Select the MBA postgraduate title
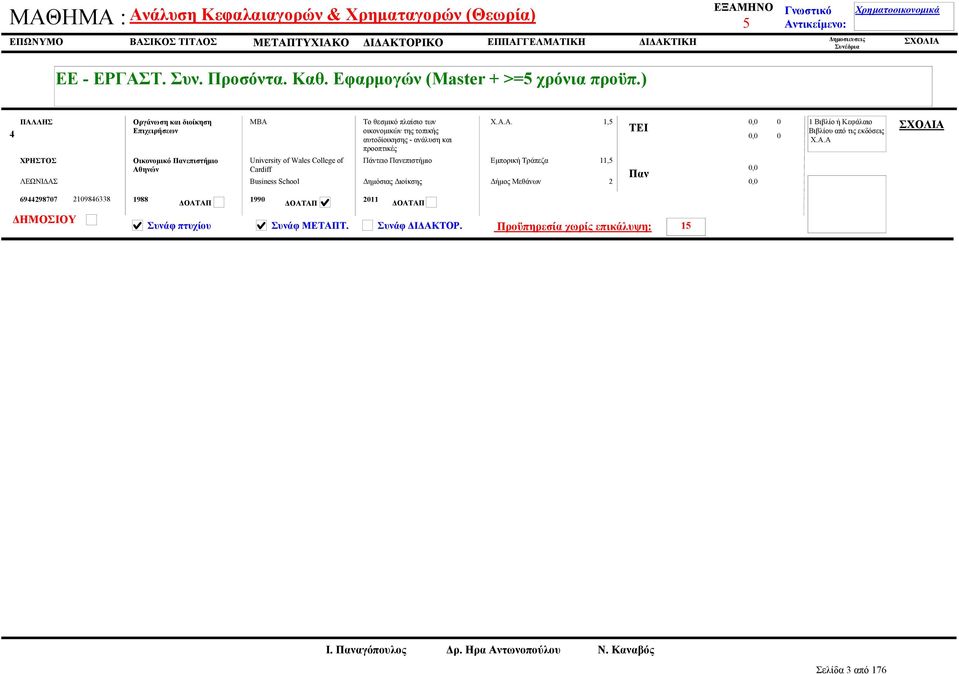The width and height of the screenshot is (959, 674). (x=258, y=122)
